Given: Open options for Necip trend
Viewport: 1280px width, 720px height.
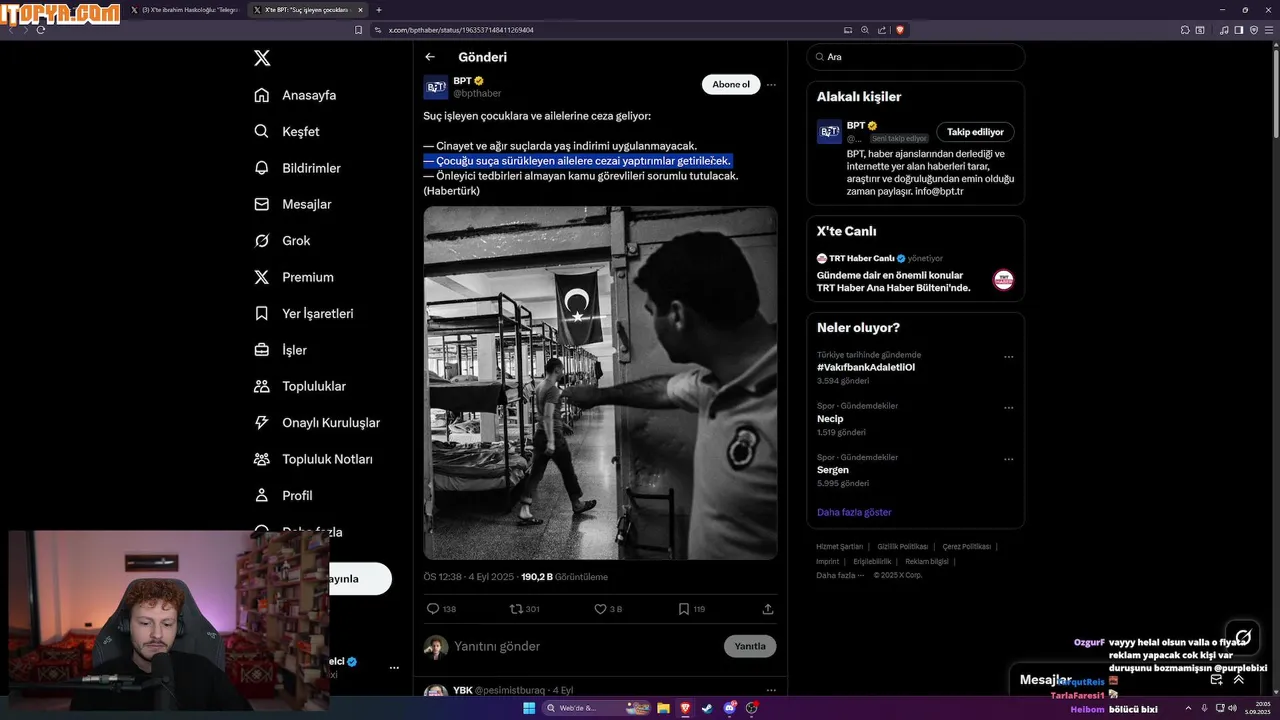Looking at the screenshot, I should pos(1008,408).
